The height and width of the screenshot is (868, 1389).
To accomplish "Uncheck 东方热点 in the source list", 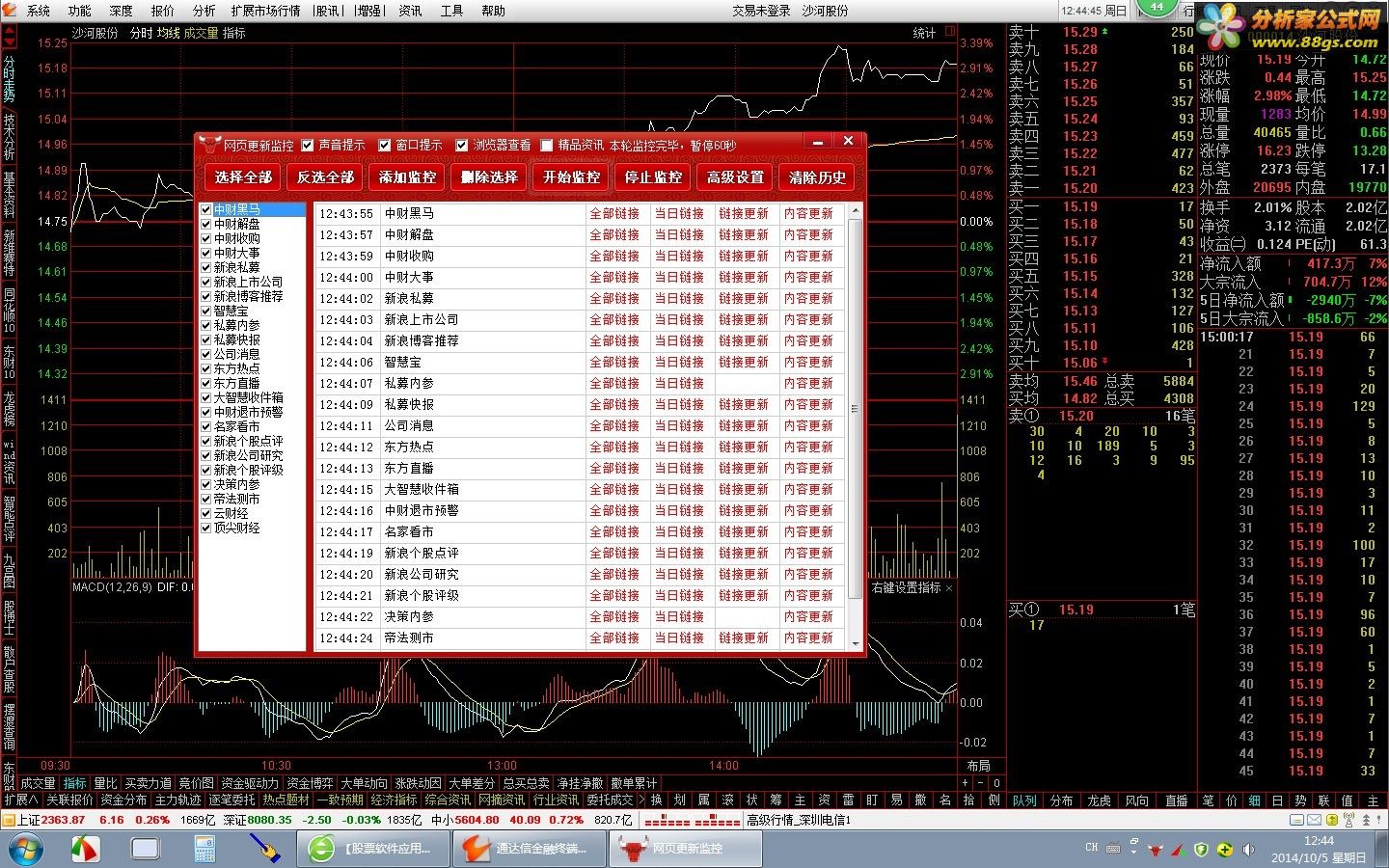I will pos(205,368).
